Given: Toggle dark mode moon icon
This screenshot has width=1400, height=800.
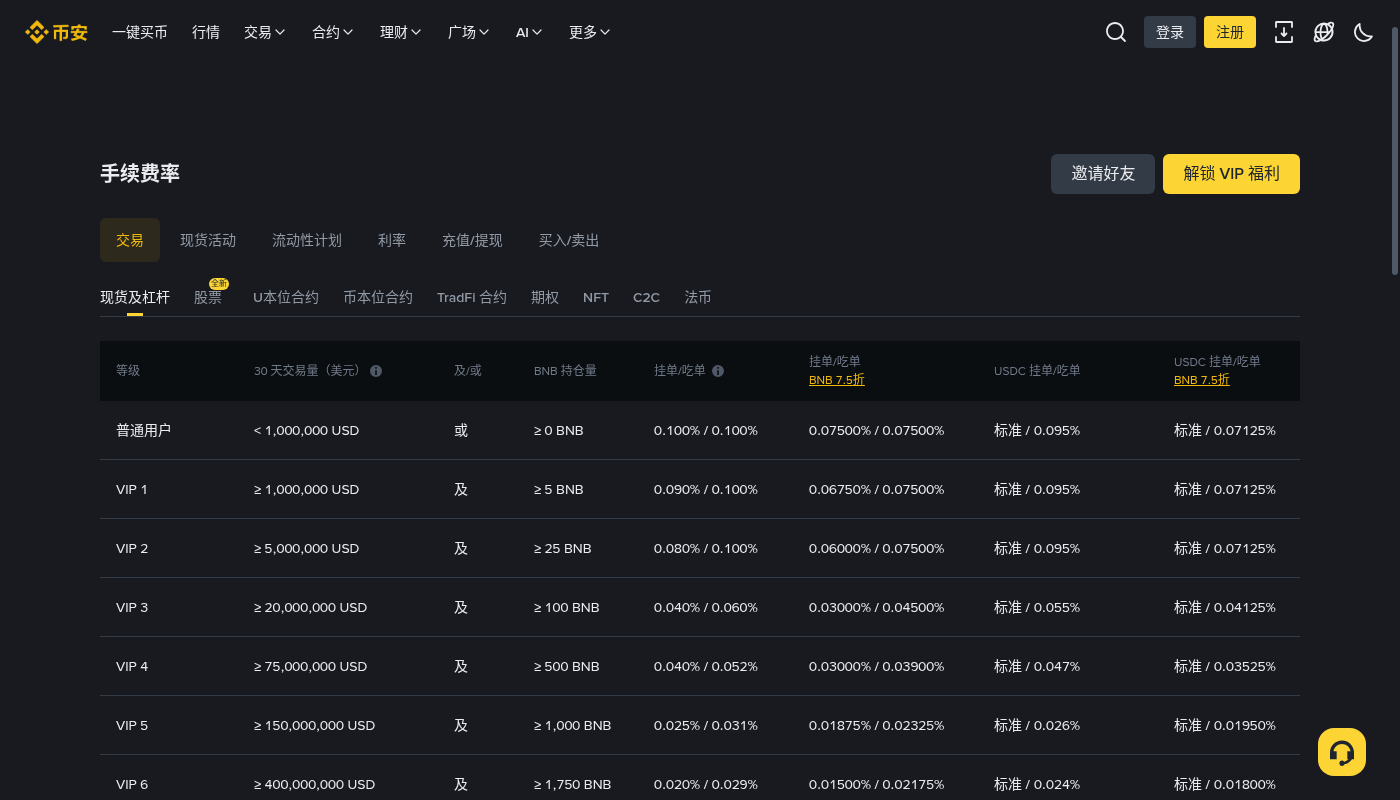Looking at the screenshot, I should [x=1364, y=32].
